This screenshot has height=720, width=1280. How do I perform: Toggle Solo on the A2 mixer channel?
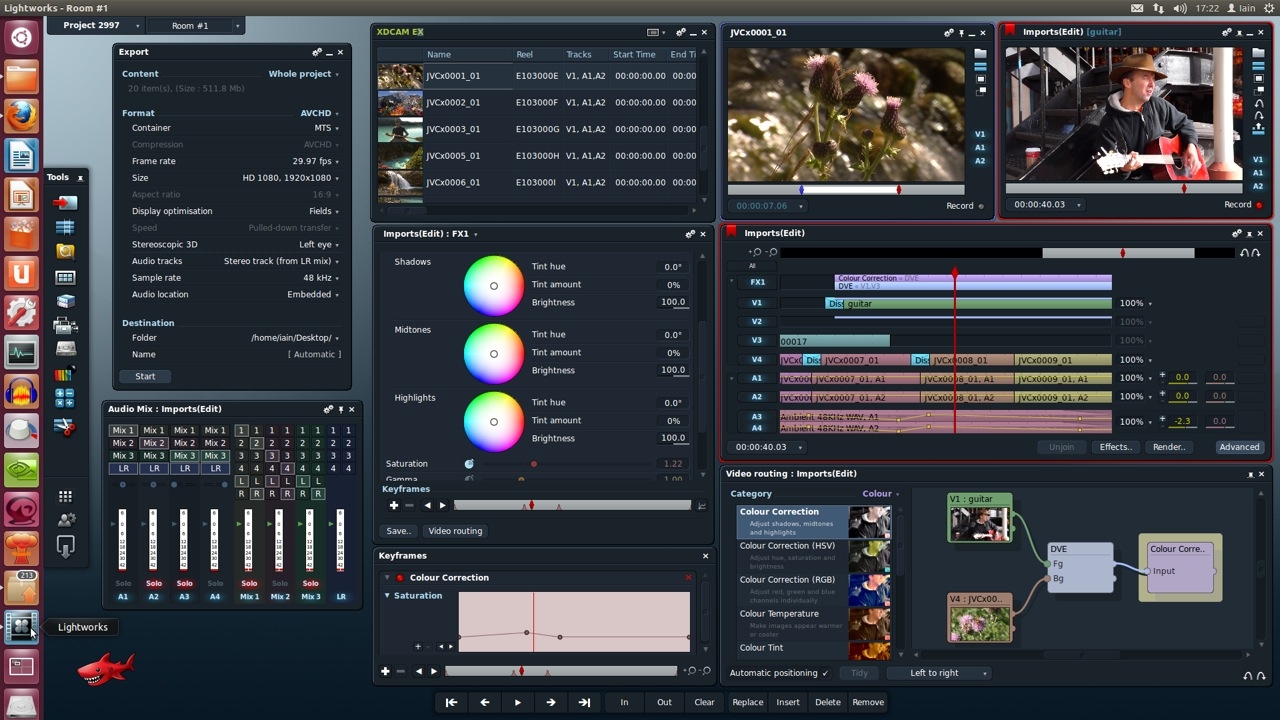point(154,583)
